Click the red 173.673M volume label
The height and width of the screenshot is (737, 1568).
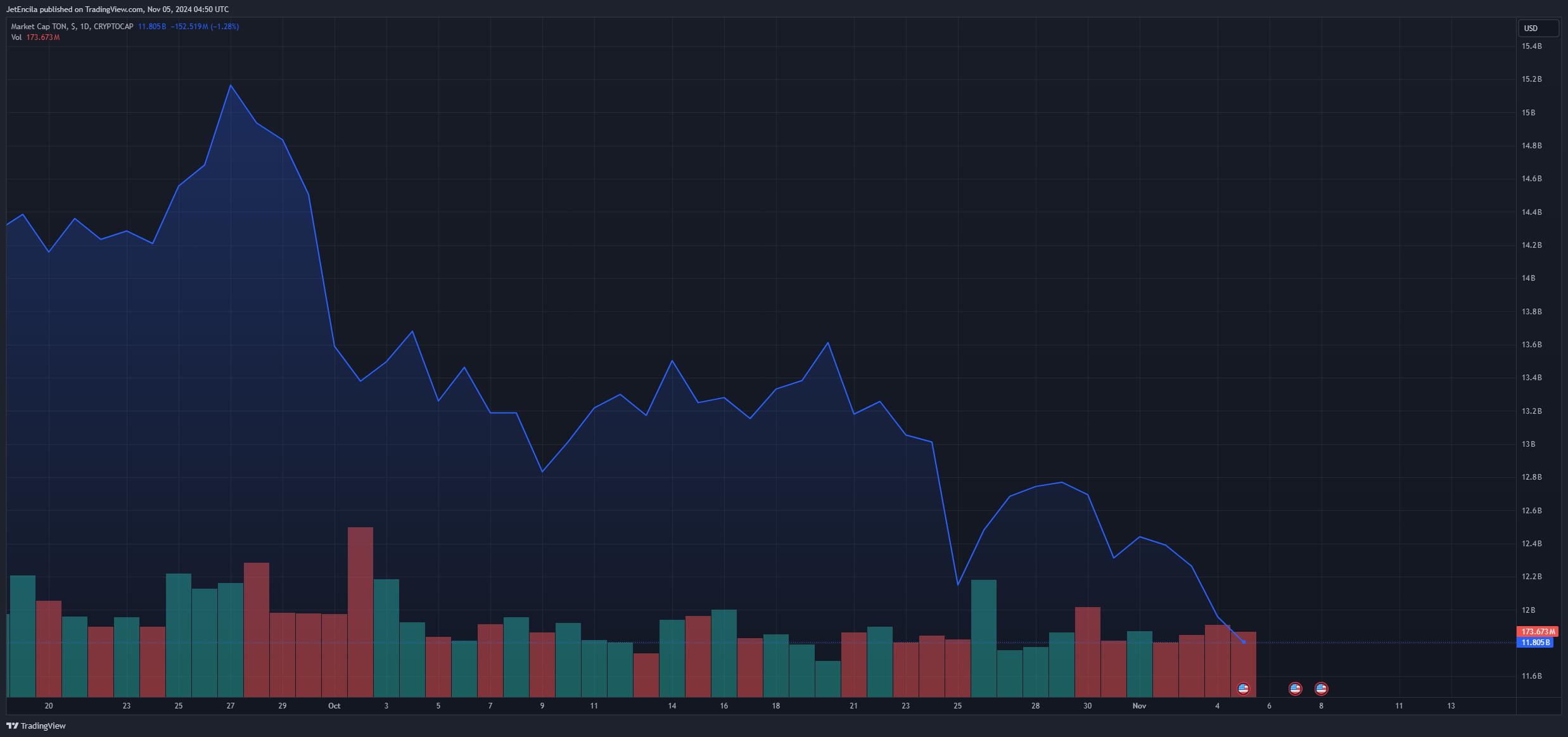coord(1538,632)
